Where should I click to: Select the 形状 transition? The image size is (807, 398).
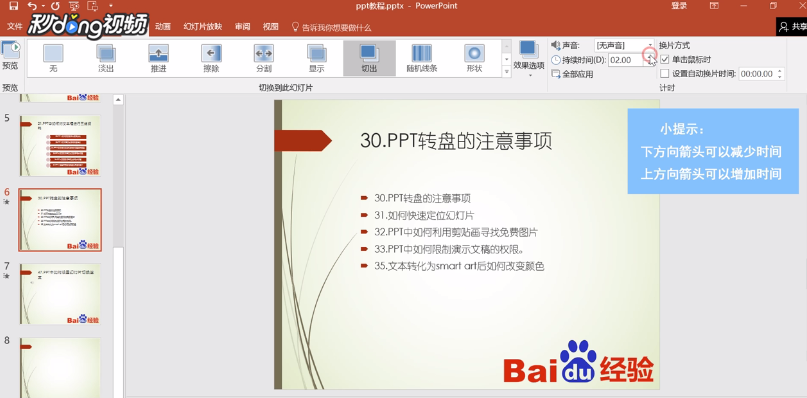[474, 58]
